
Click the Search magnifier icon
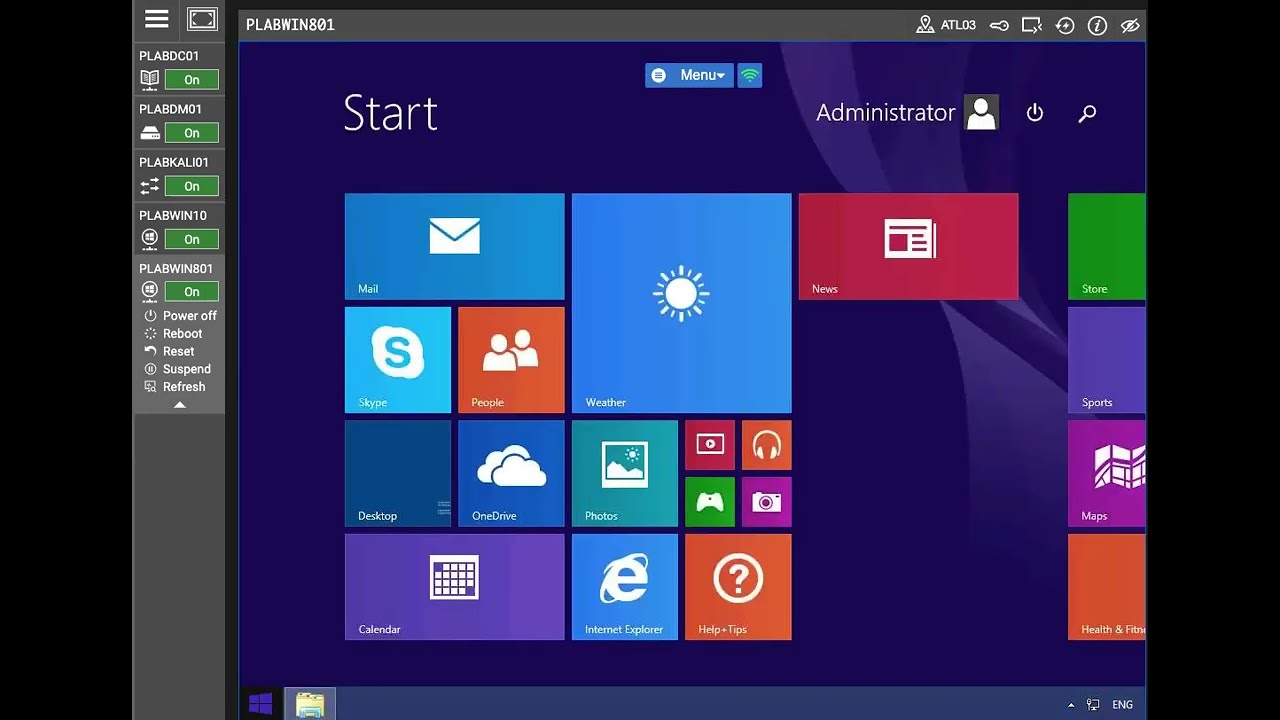coord(1087,113)
